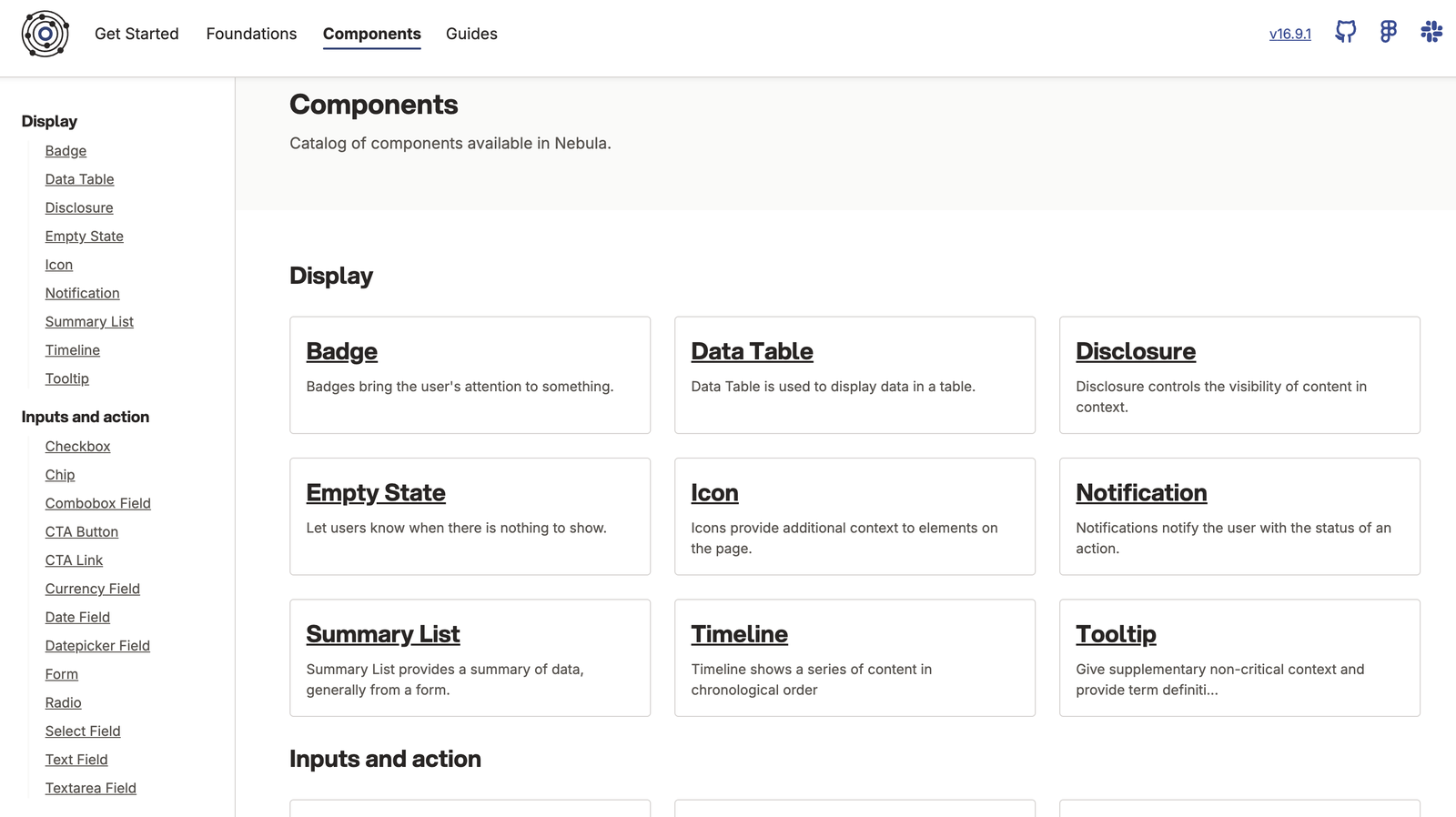This screenshot has height=817, width=1456.
Task: Open Data Table in the sidebar
Action: pyautogui.click(x=79, y=179)
